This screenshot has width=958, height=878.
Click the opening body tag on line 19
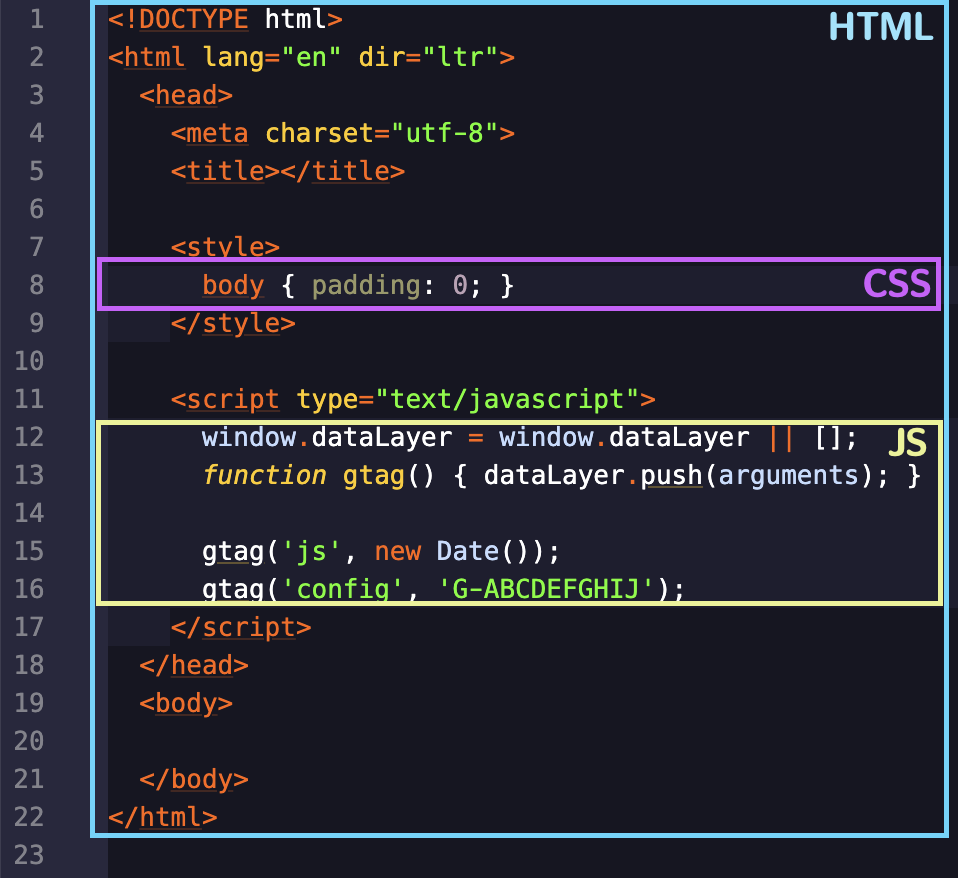coord(186,704)
